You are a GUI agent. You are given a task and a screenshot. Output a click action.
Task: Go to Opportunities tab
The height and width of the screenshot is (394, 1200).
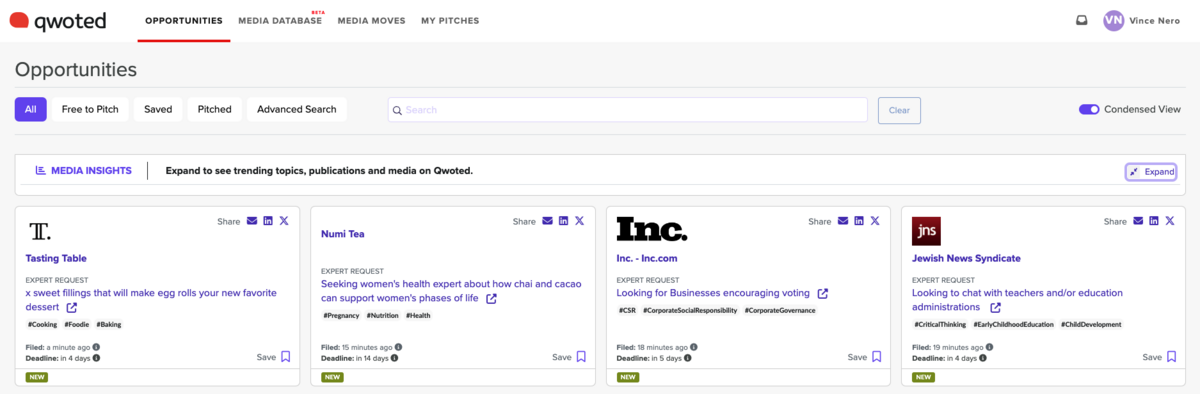184,21
